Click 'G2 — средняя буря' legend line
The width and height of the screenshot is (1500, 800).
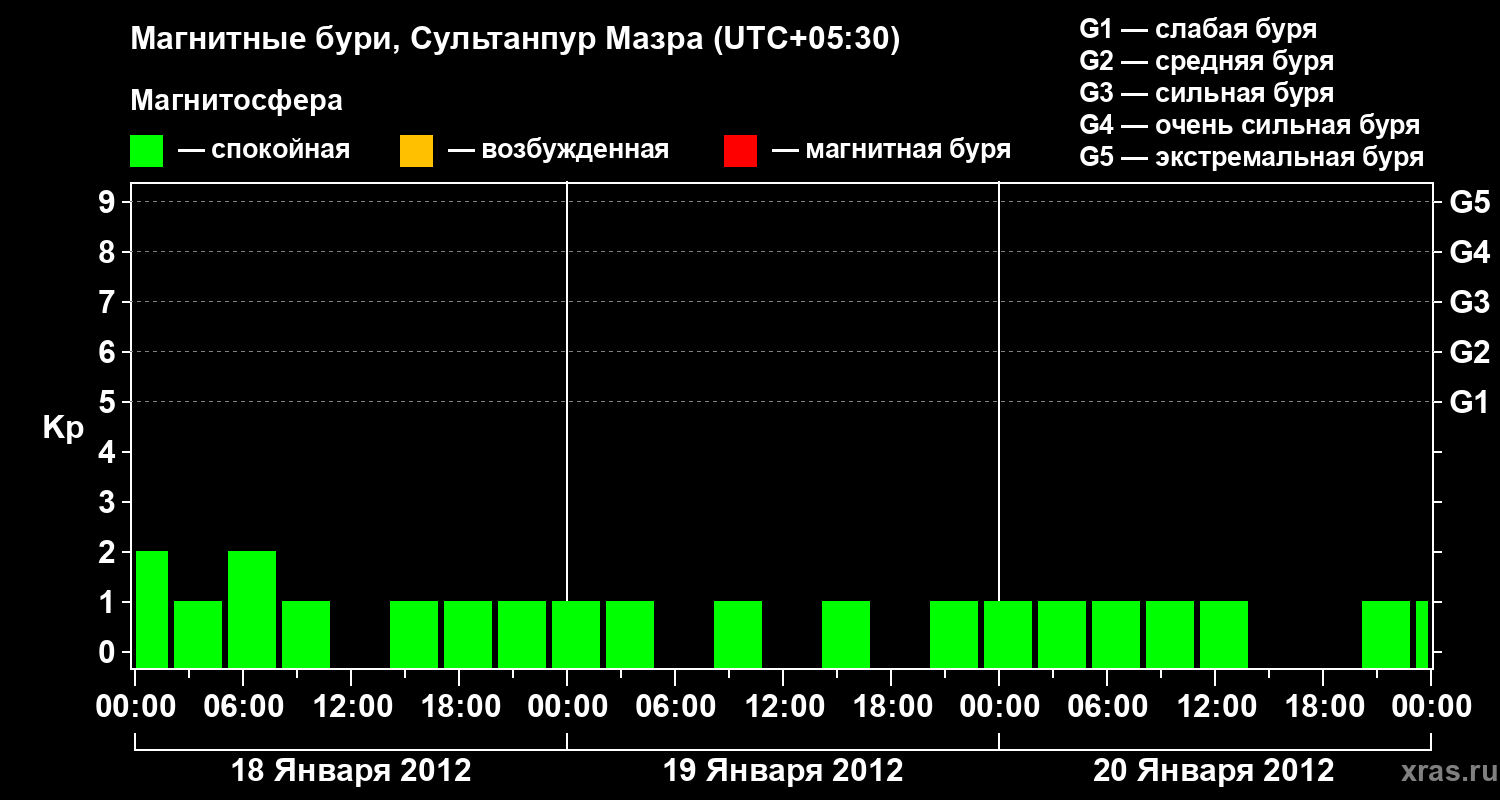(1207, 61)
